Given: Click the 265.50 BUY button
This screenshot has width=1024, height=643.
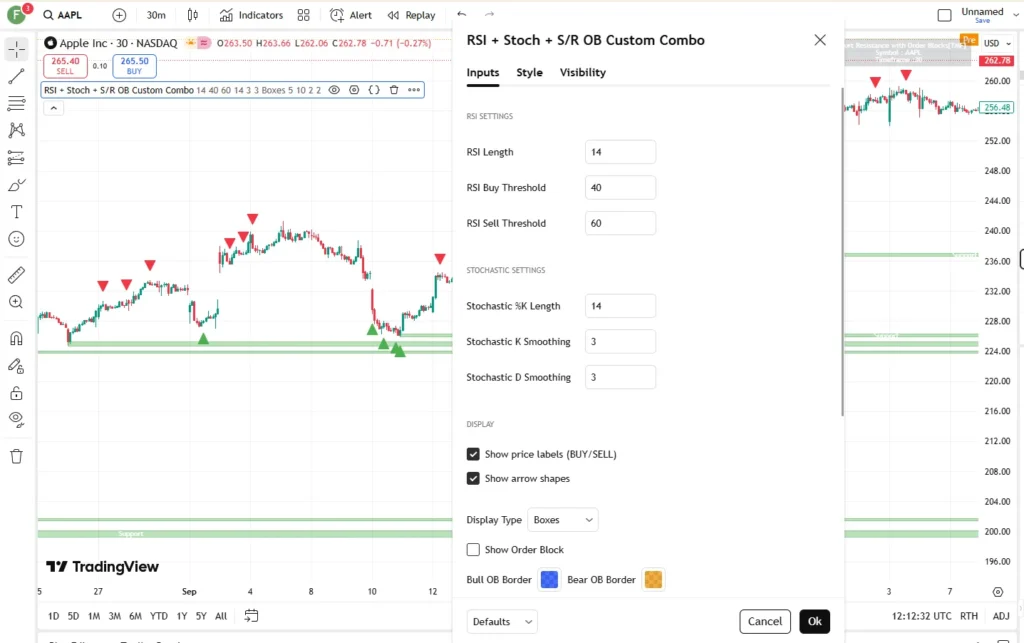Looking at the screenshot, I should (x=135, y=66).
